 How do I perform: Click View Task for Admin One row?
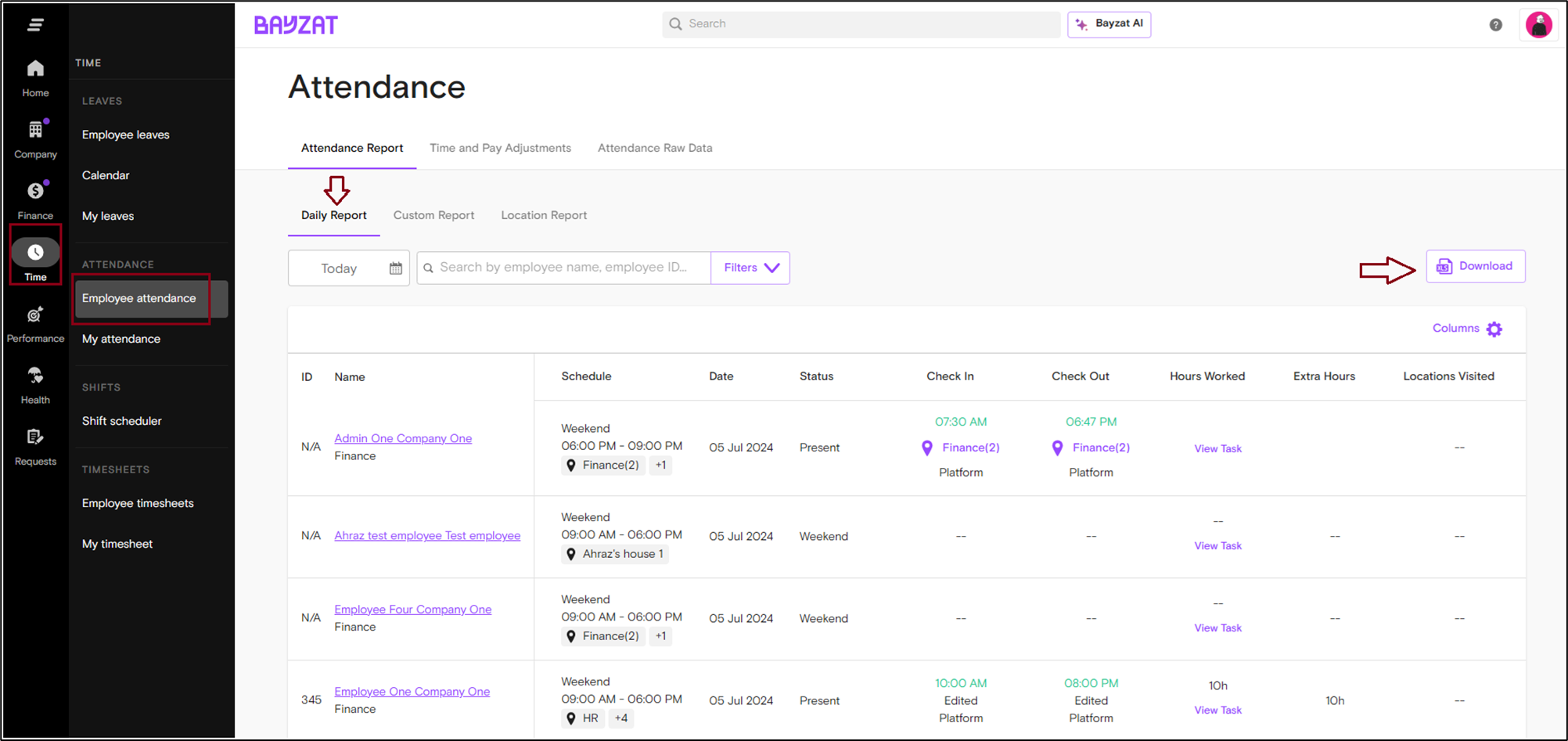tap(1217, 448)
